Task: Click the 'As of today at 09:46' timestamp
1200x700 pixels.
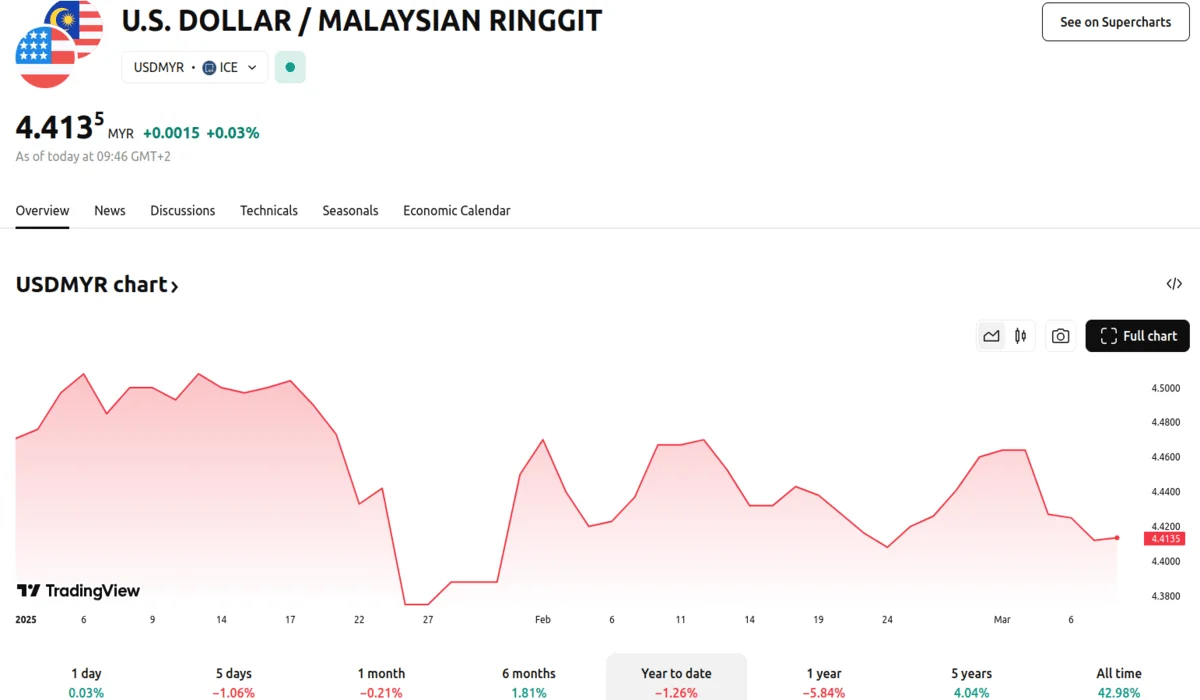Action: pyautogui.click(x=93, y=157)
